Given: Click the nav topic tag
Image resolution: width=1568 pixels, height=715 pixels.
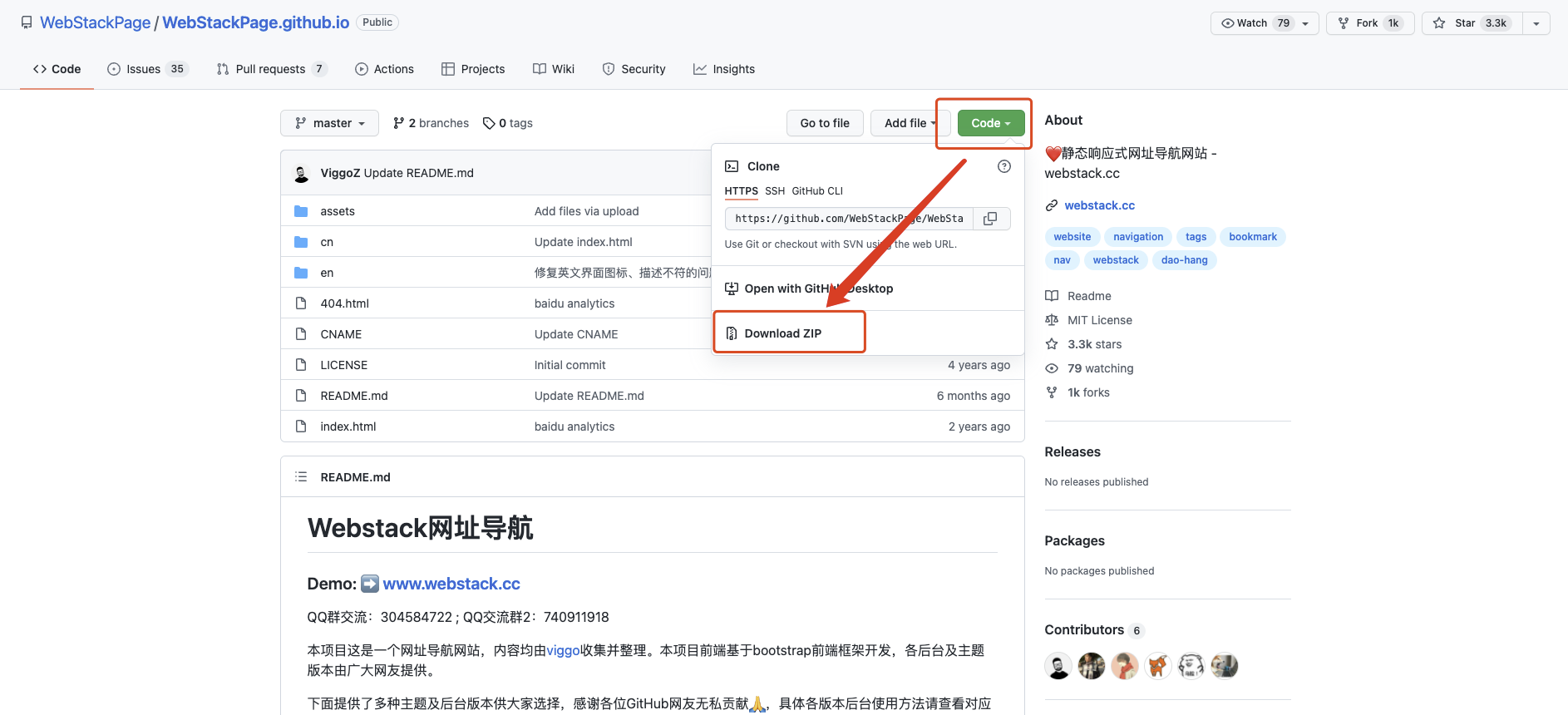Looking at the screenshot, I should tap(1063, 260).
